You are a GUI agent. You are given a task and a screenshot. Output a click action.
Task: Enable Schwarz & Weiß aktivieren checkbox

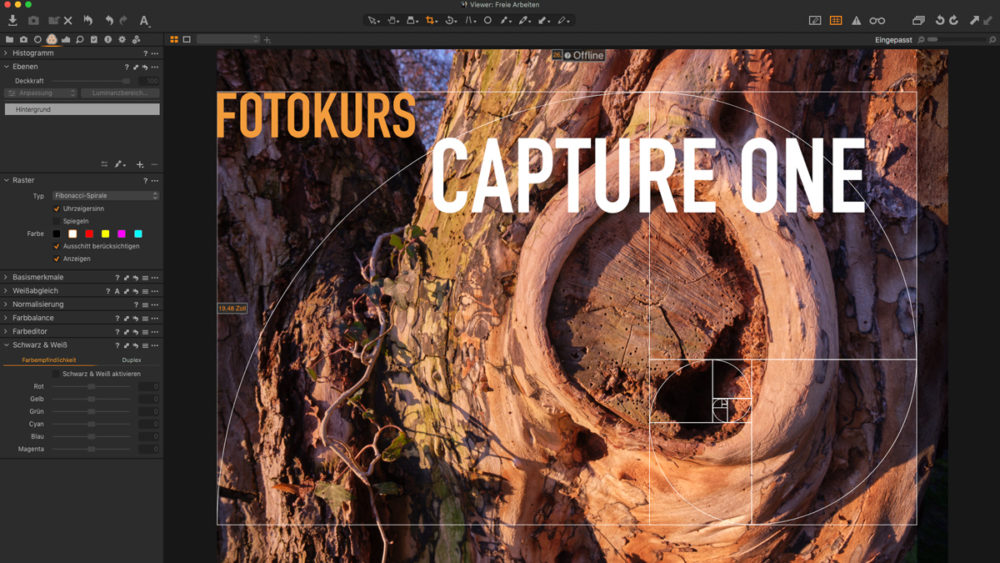[x=56, y=374]
